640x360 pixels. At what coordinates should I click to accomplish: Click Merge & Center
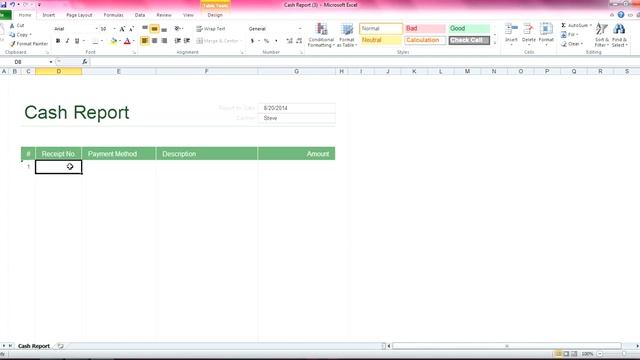click(218, 41)
